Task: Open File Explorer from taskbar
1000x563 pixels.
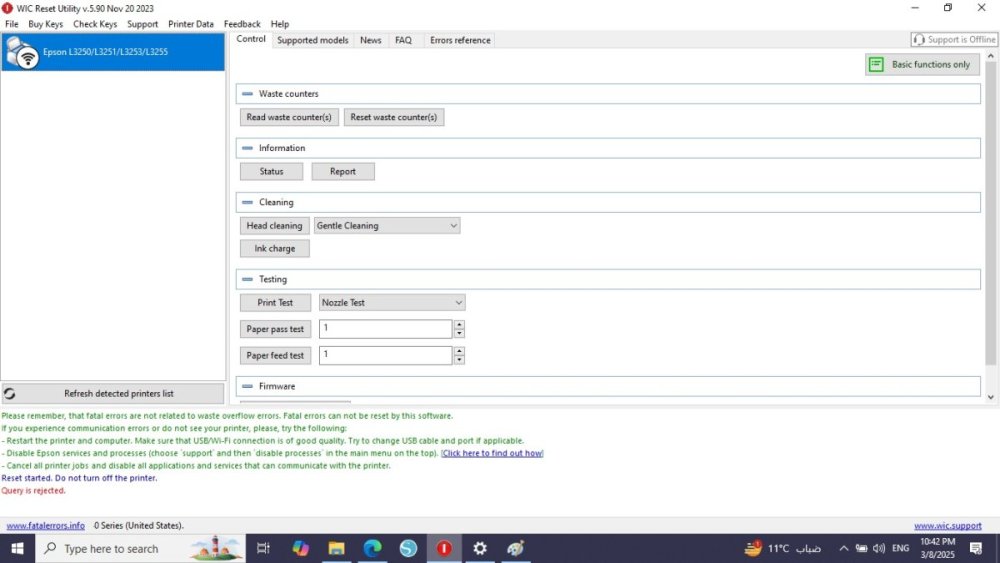Action: coord(336,548)
